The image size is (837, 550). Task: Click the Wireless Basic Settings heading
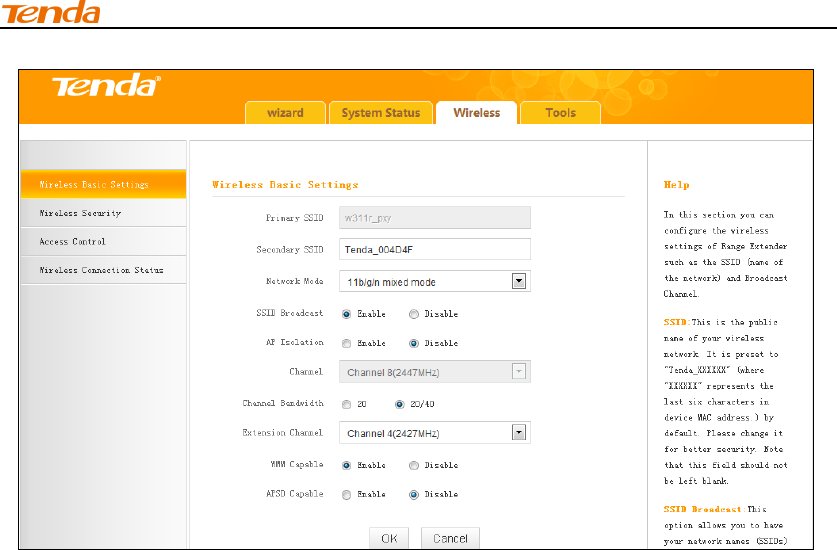285,185
